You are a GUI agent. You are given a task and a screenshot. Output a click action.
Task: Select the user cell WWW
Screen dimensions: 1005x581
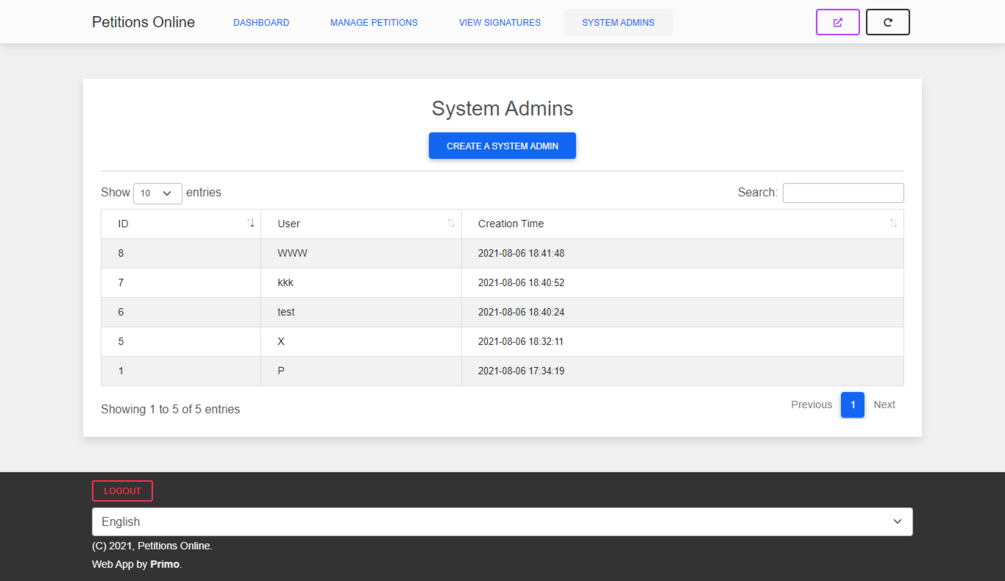pyautogui.click(x=361, y=253)
